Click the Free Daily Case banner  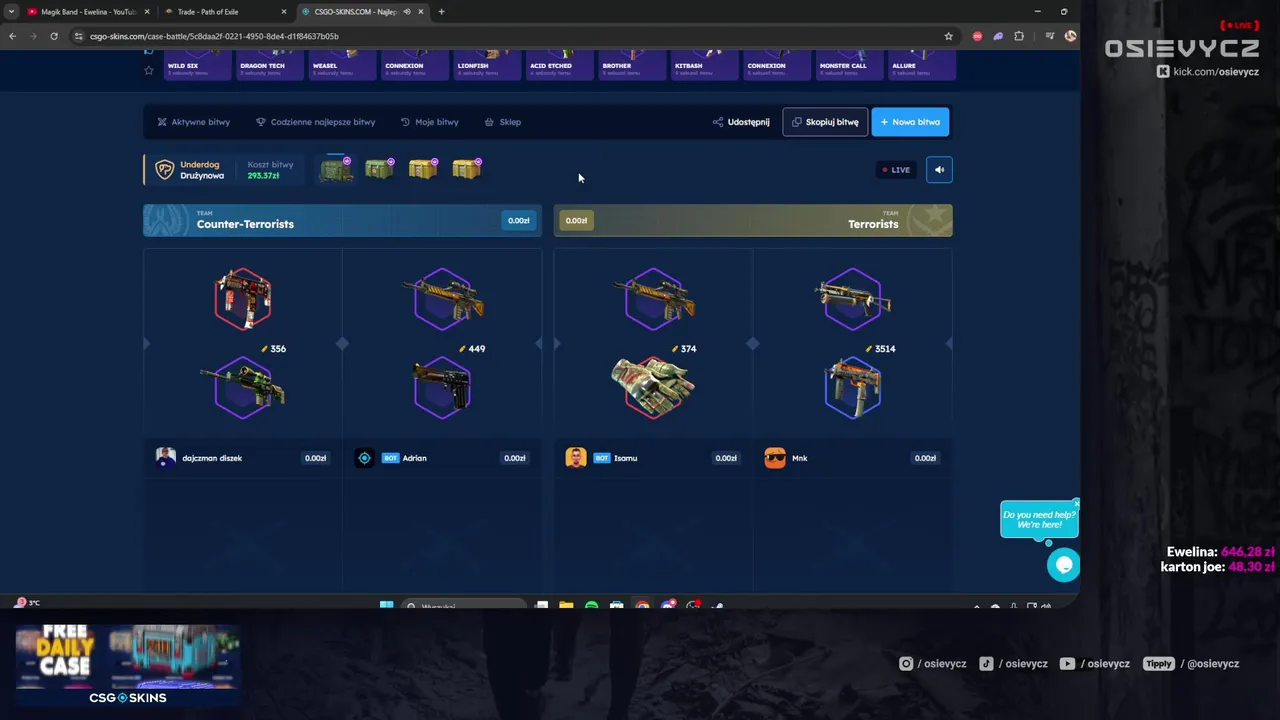pos(127,664)
